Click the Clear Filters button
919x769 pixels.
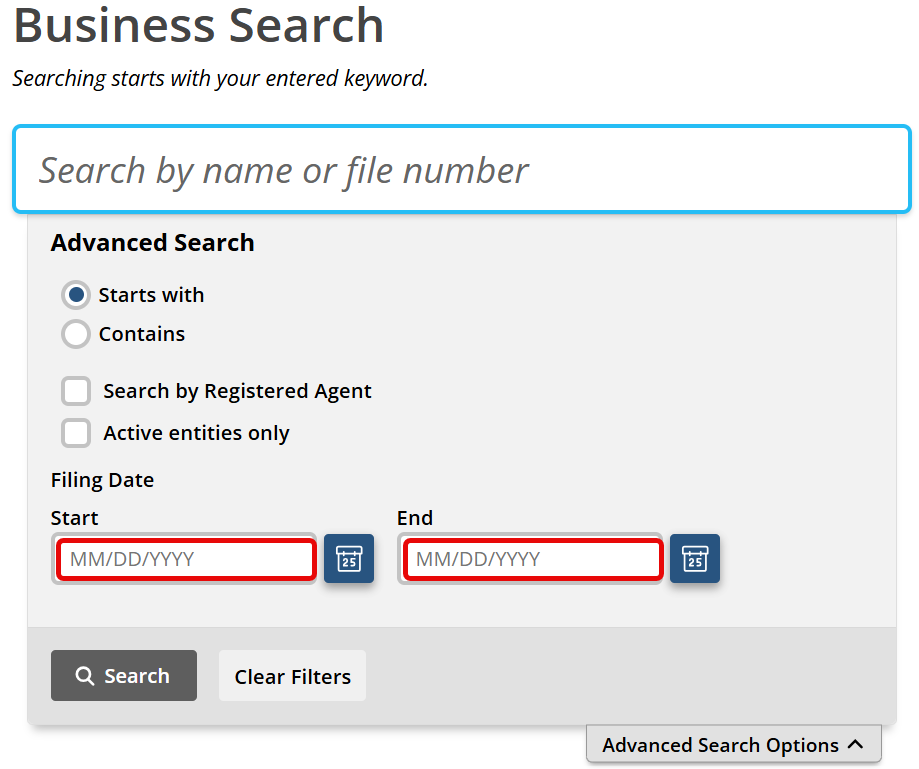pyautogui.click(x=292, y=676)
